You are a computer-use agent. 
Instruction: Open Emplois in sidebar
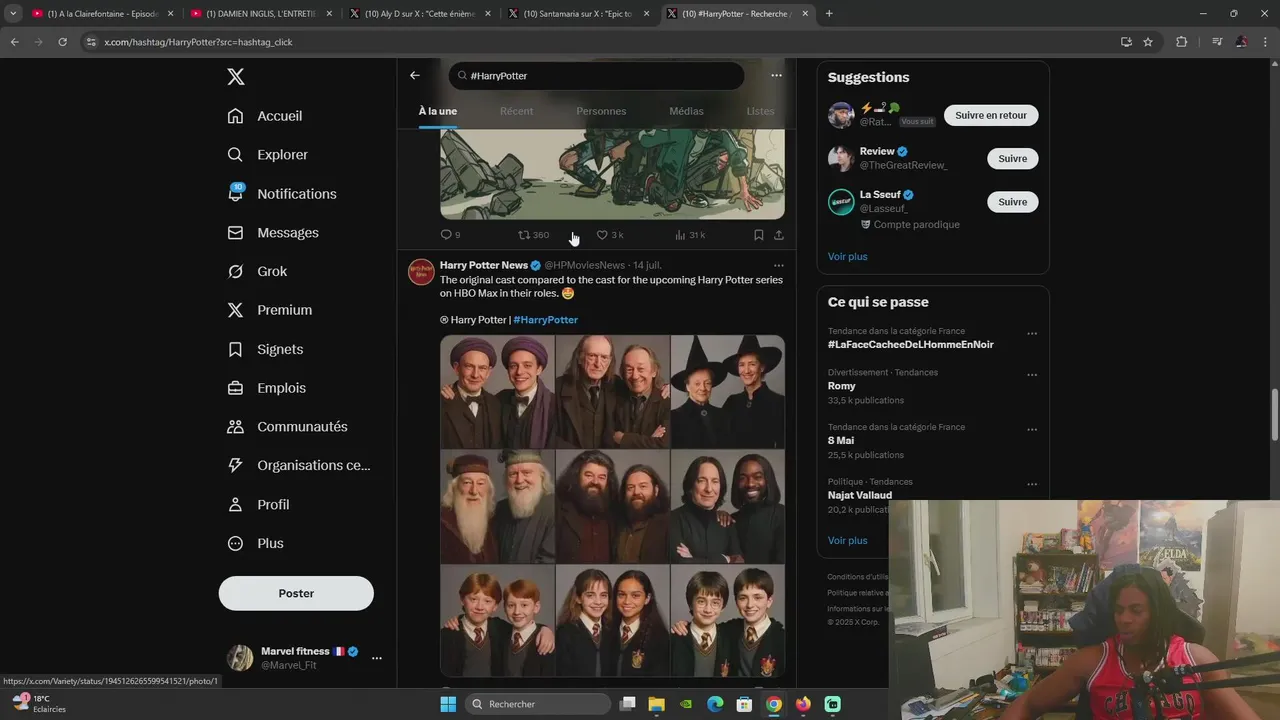point(267,388)
